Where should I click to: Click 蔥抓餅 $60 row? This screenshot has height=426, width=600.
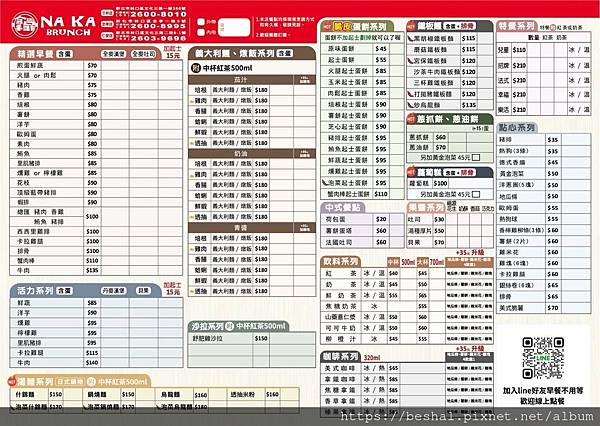450,137
